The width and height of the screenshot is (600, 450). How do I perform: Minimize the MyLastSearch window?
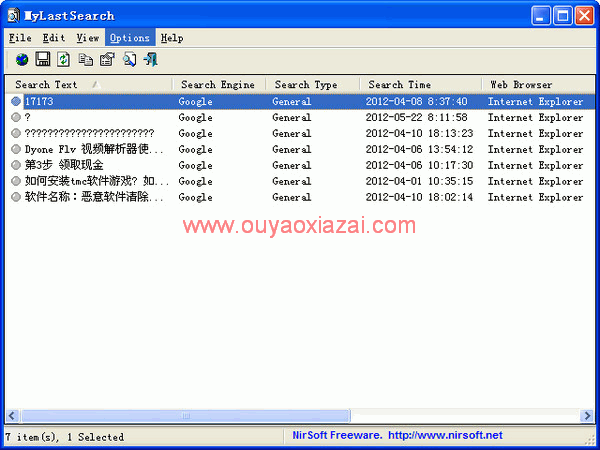coord(541,16)
